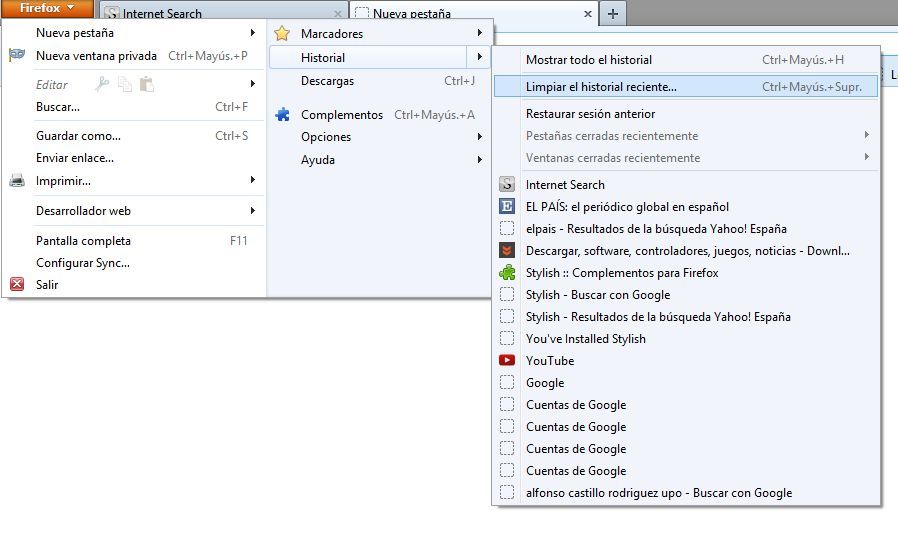This screenshot has width=898, height=556.
Task: Expand the Ayuda submenu arrow
Action: 479,159
